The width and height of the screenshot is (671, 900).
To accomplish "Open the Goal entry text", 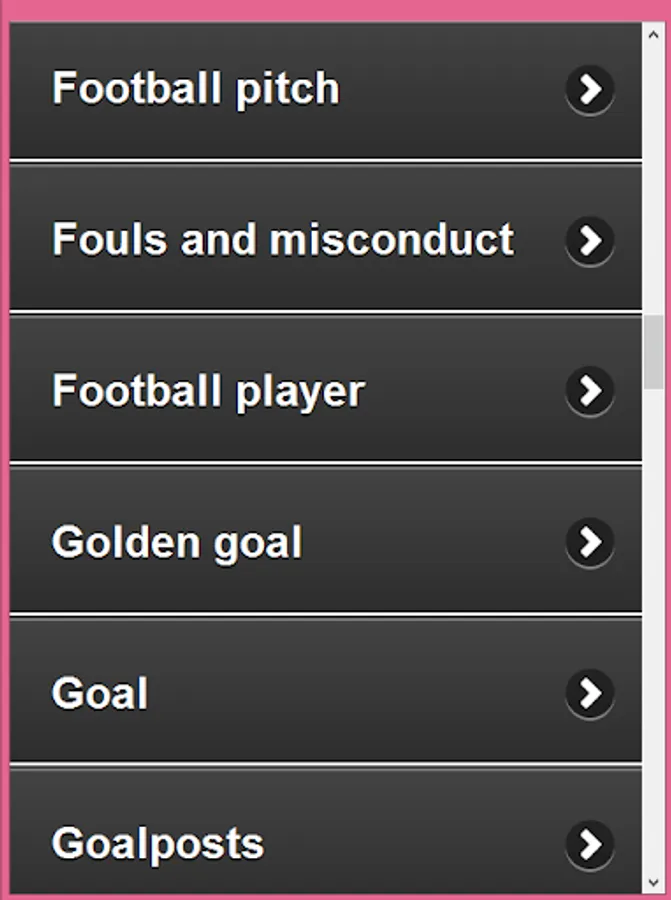I will [x=100, y=694].
